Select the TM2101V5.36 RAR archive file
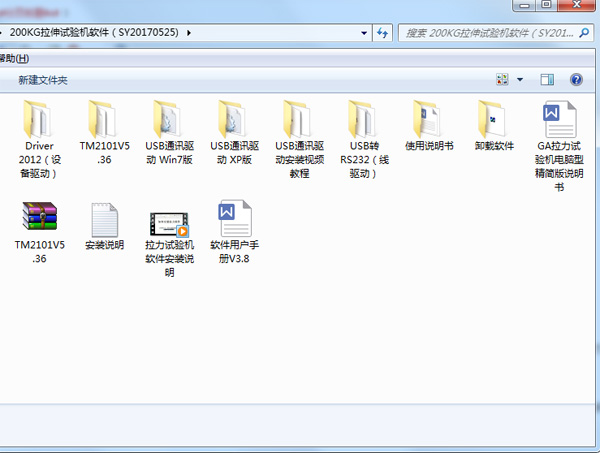The height and width of the screenshot is (453, 600). pyautogui.click(x=40, y=219)
